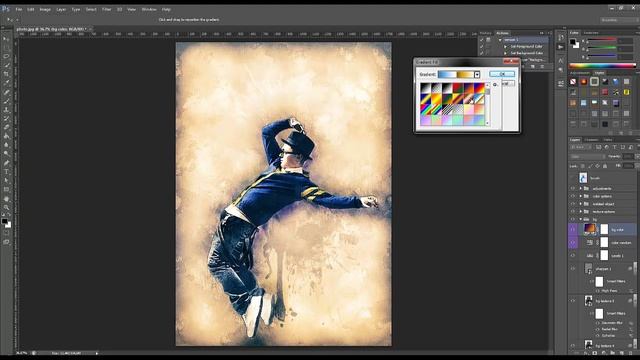Click the gradient presets scrollbar down arrow
This screenshot has width=640, height=360.
click(x=487, y=123)
